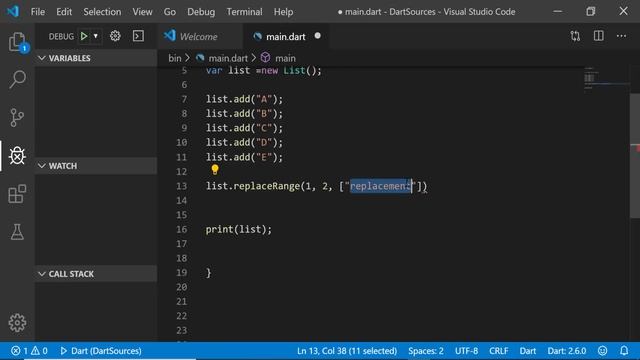Open the File menu
This screenshot has width=640, height=360.
[x=38, y=12]
